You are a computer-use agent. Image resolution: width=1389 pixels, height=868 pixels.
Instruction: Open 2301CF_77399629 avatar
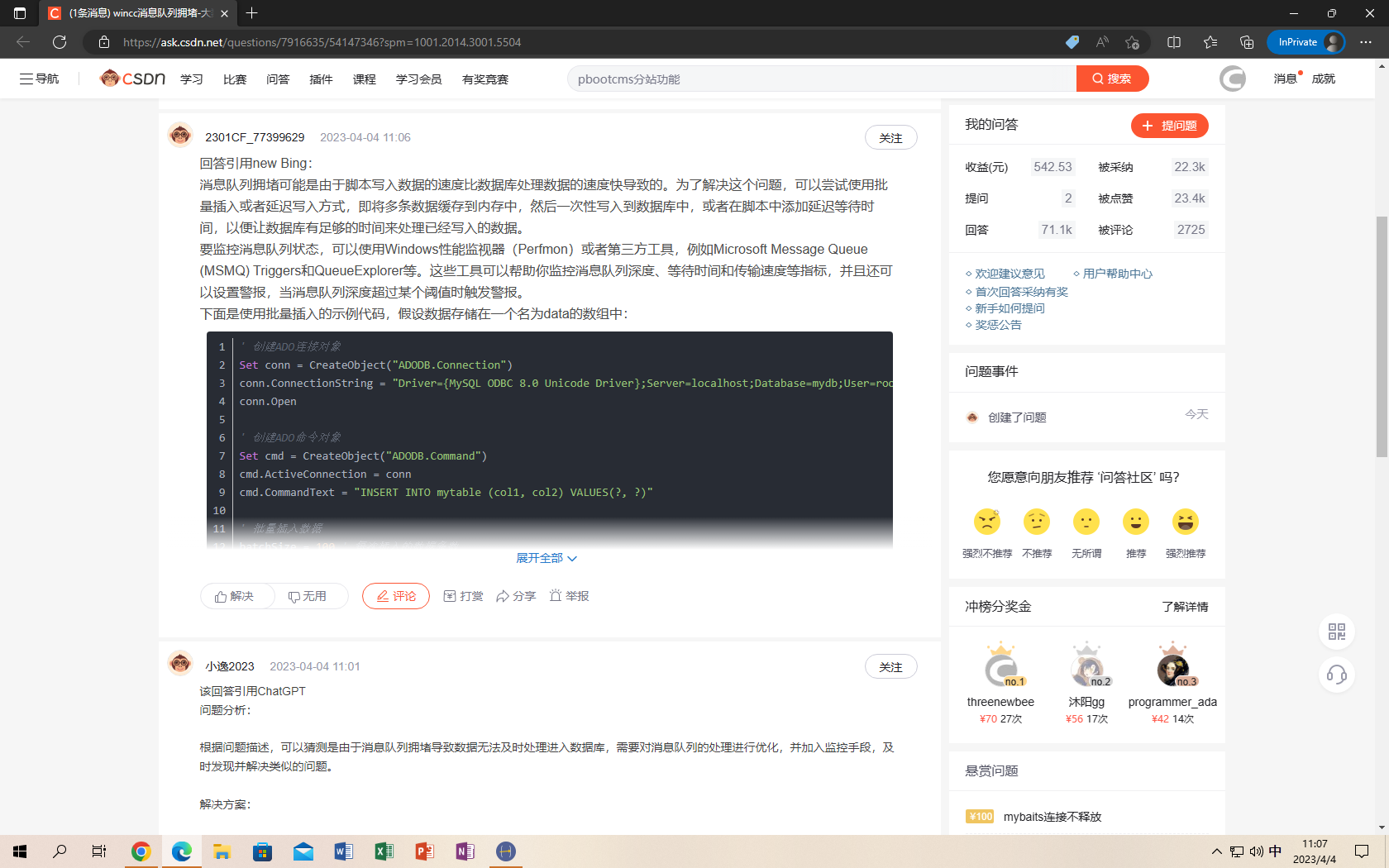click(180, 135)
